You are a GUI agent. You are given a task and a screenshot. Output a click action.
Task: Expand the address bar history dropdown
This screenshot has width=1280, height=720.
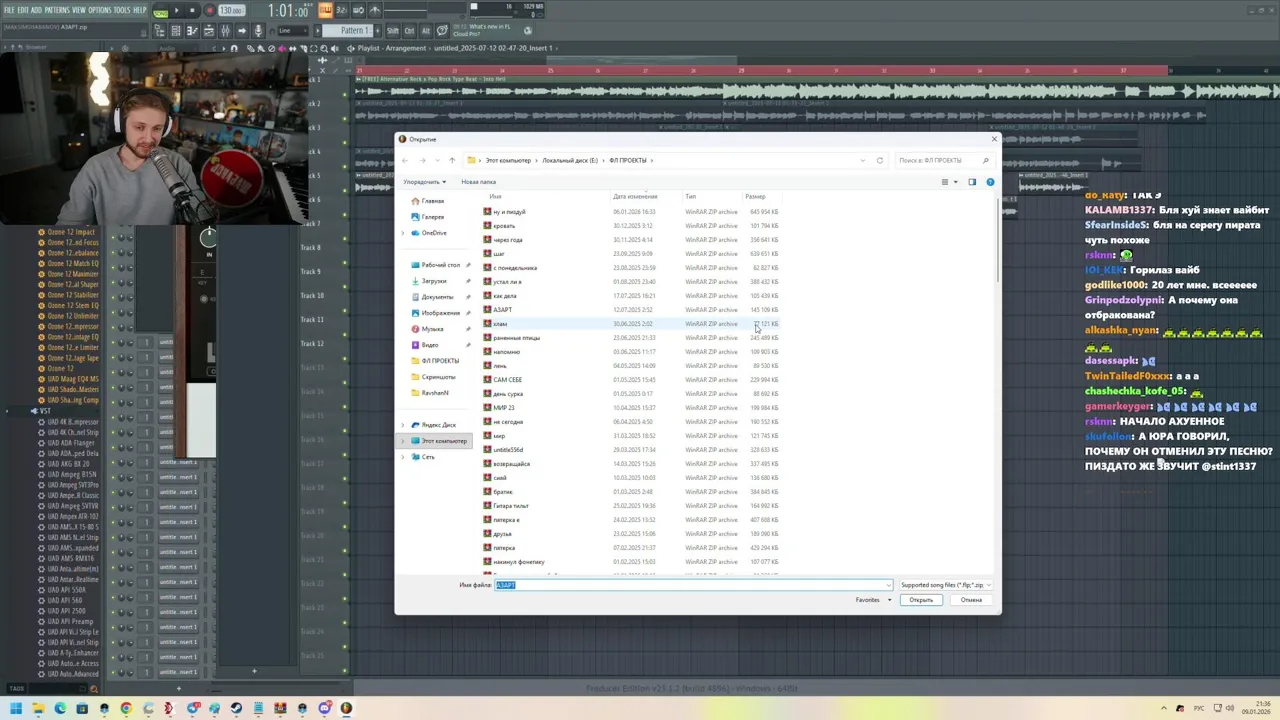[x=863, y=160]
